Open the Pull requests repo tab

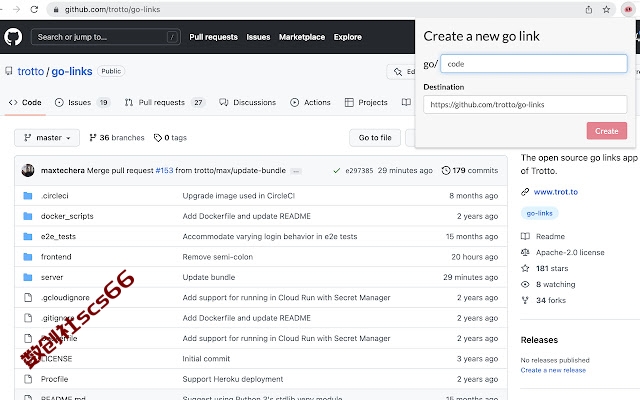(164, 102)
